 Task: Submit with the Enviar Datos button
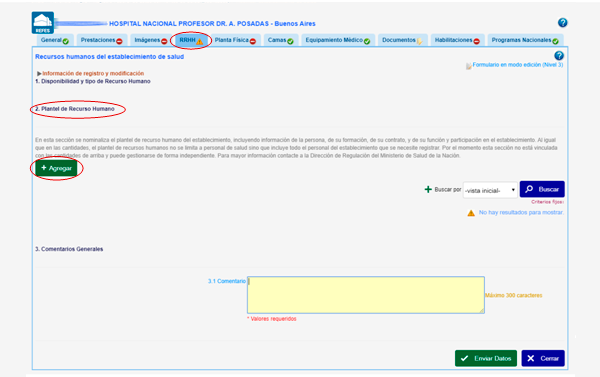(x=486, y=358)
